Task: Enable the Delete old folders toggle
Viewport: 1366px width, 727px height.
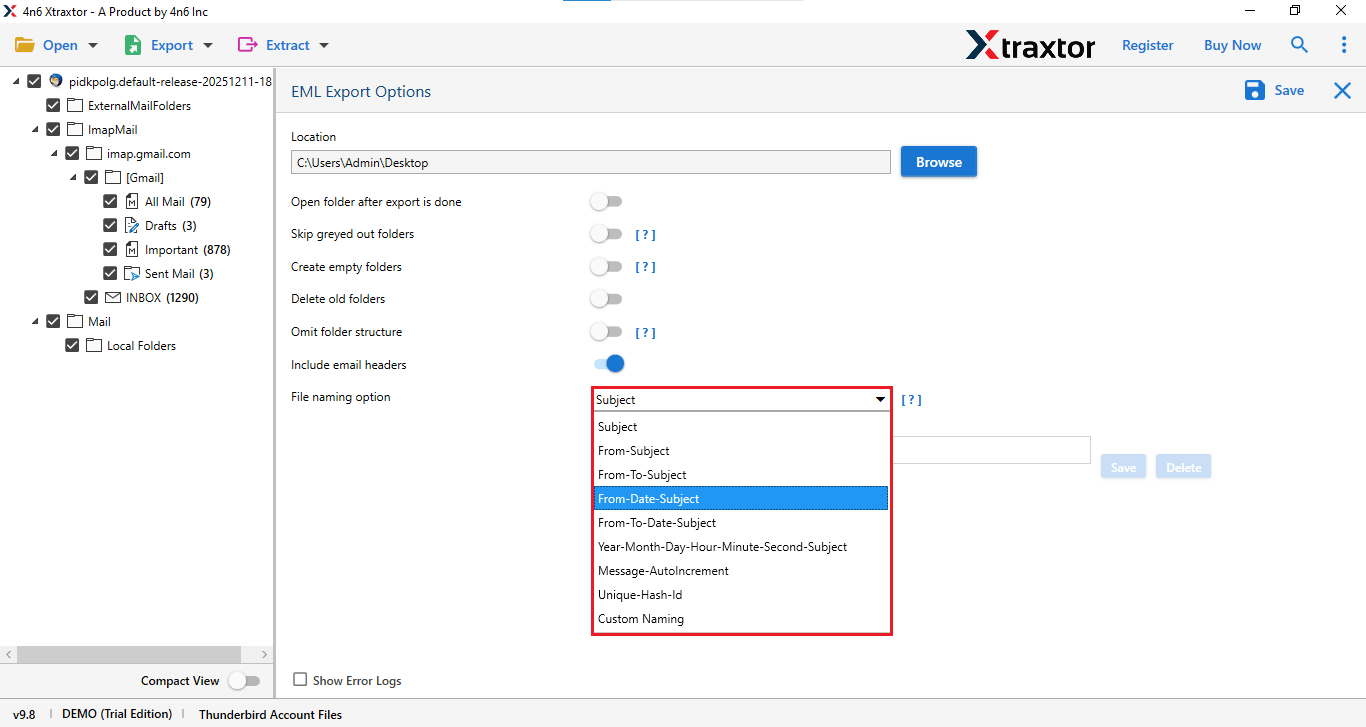Action: point(606,298)
